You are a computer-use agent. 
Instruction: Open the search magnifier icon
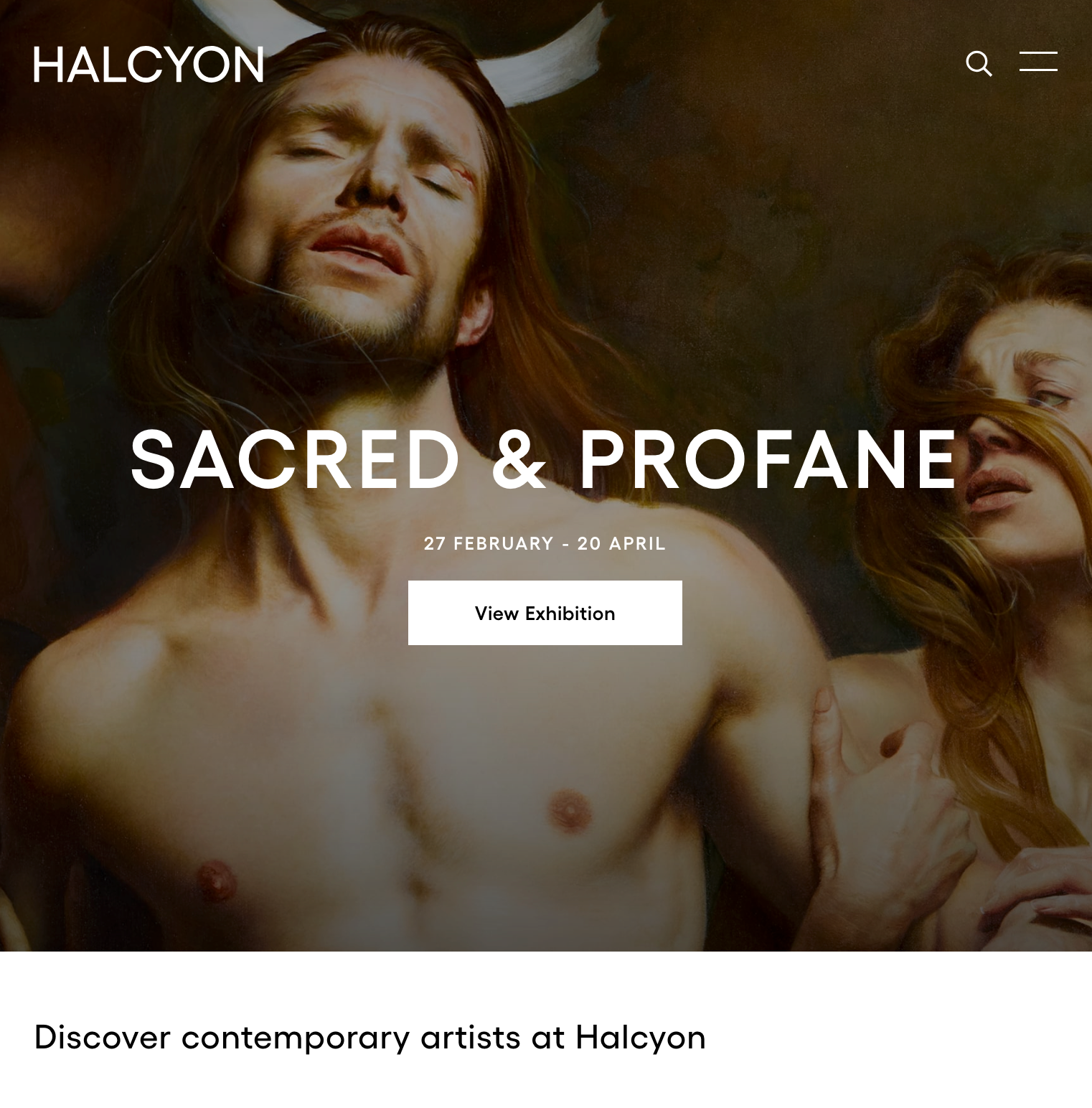[x=979, y=63]
